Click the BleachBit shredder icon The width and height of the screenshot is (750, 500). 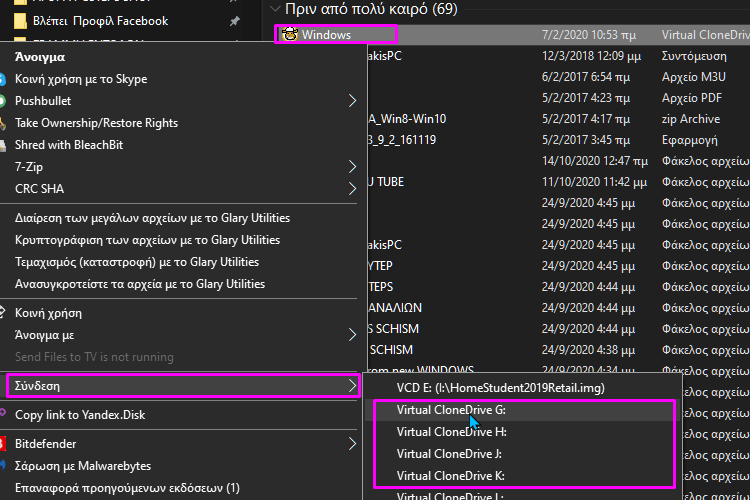(x=2, y=145)
